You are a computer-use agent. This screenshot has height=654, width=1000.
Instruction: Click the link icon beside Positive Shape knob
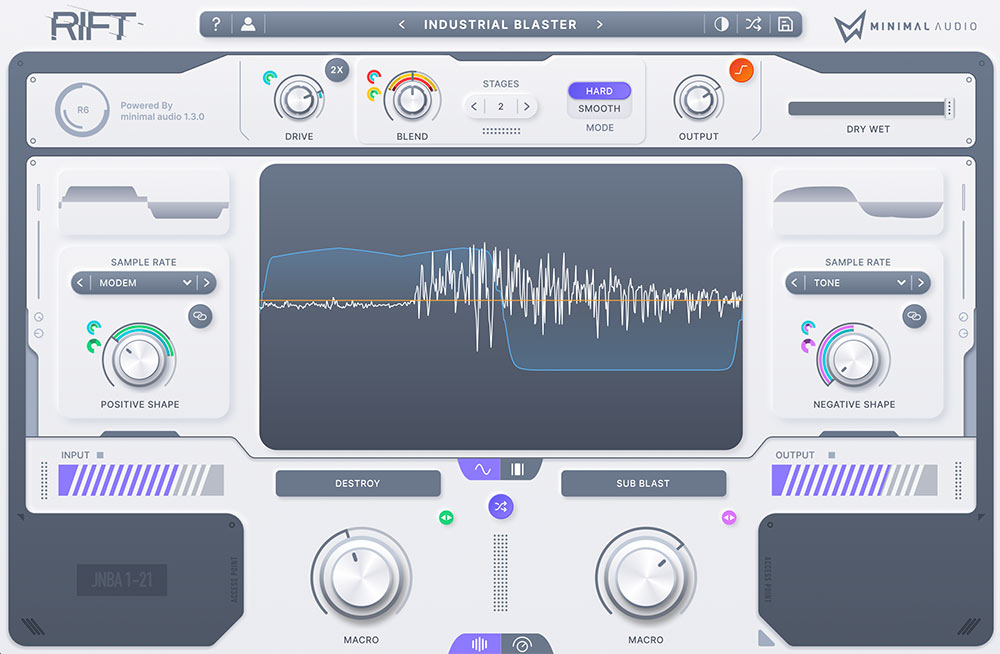click(199, 316)
